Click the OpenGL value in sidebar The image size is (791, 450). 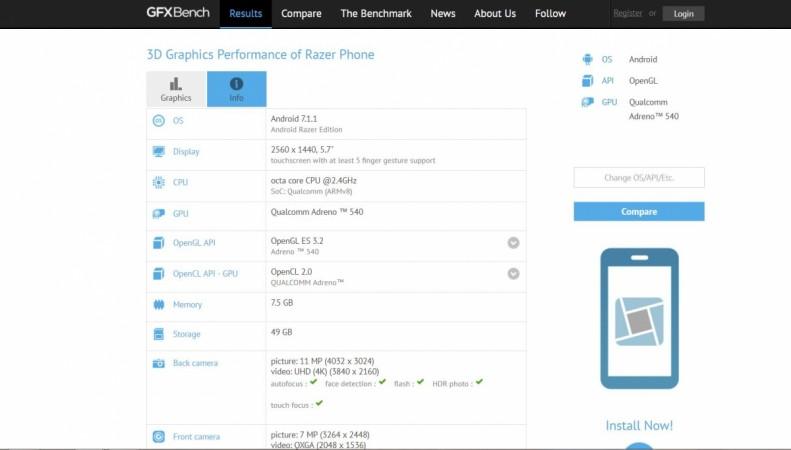click(x=643, y=81)
